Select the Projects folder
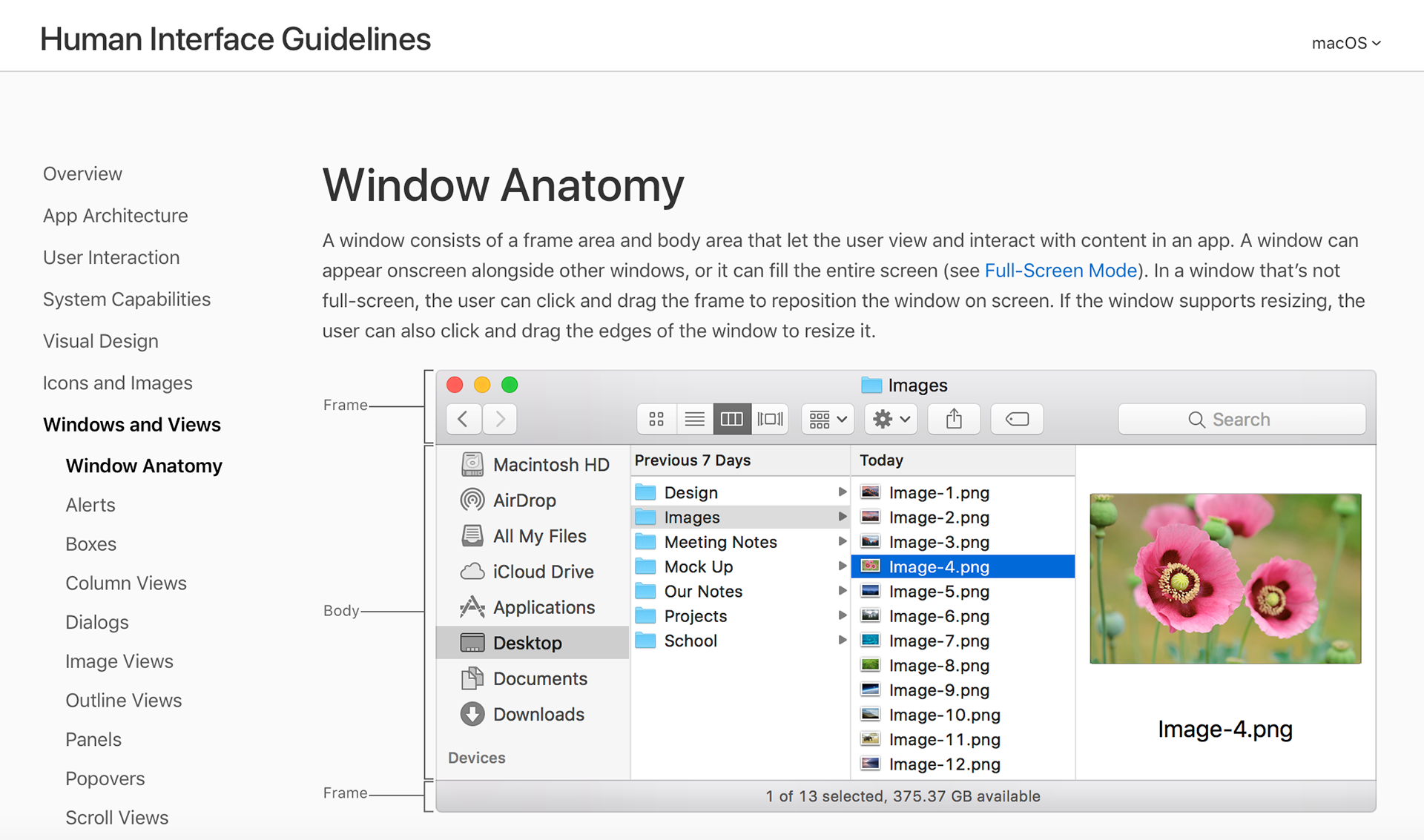The height and width of the screenshot is (840, 1424). (740, 616)
